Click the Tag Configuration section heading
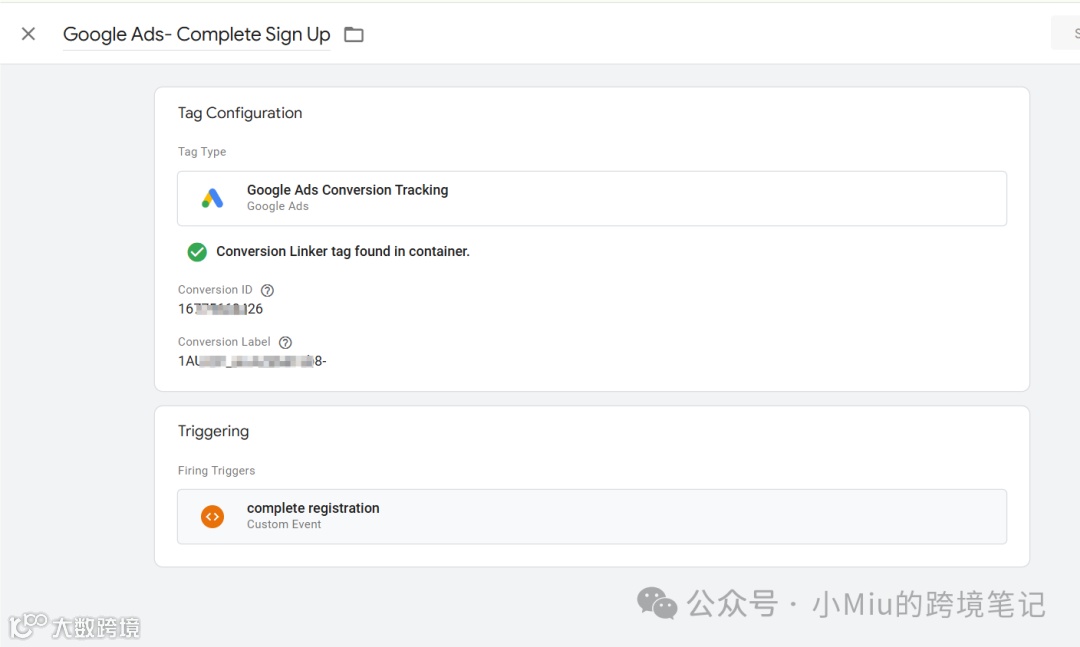The width and height of the screenshot is (1080, 647). [x=240, y=113]
